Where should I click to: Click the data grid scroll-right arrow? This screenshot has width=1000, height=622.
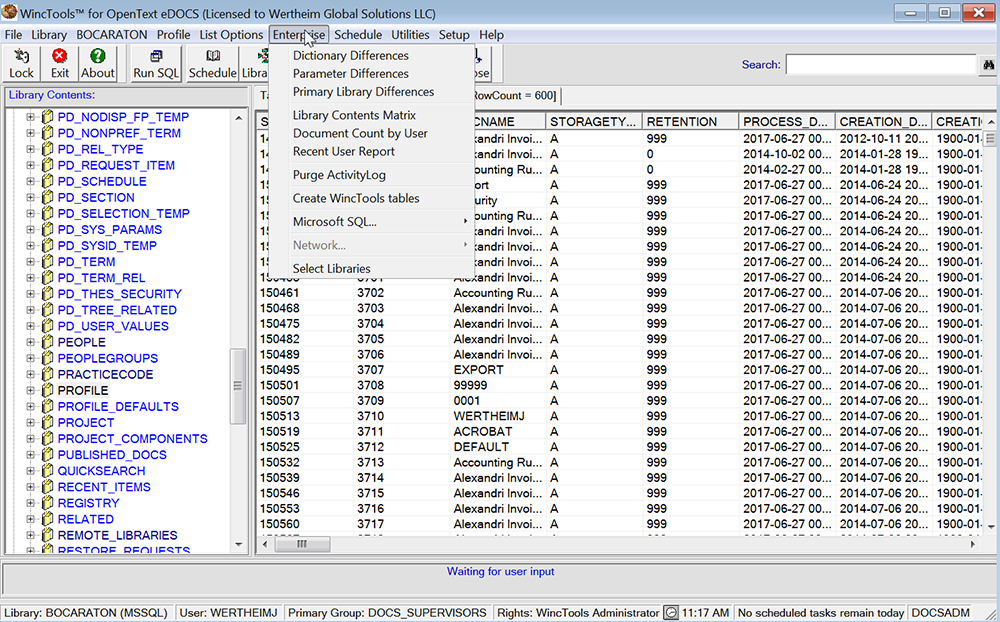(973, 544)
